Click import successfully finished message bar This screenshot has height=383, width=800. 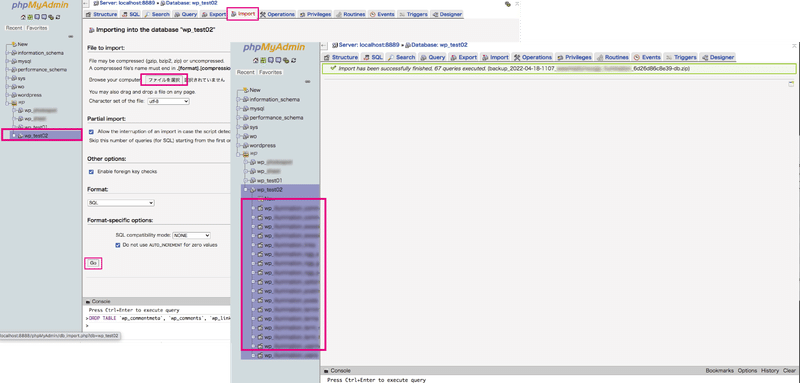point(559,68)
